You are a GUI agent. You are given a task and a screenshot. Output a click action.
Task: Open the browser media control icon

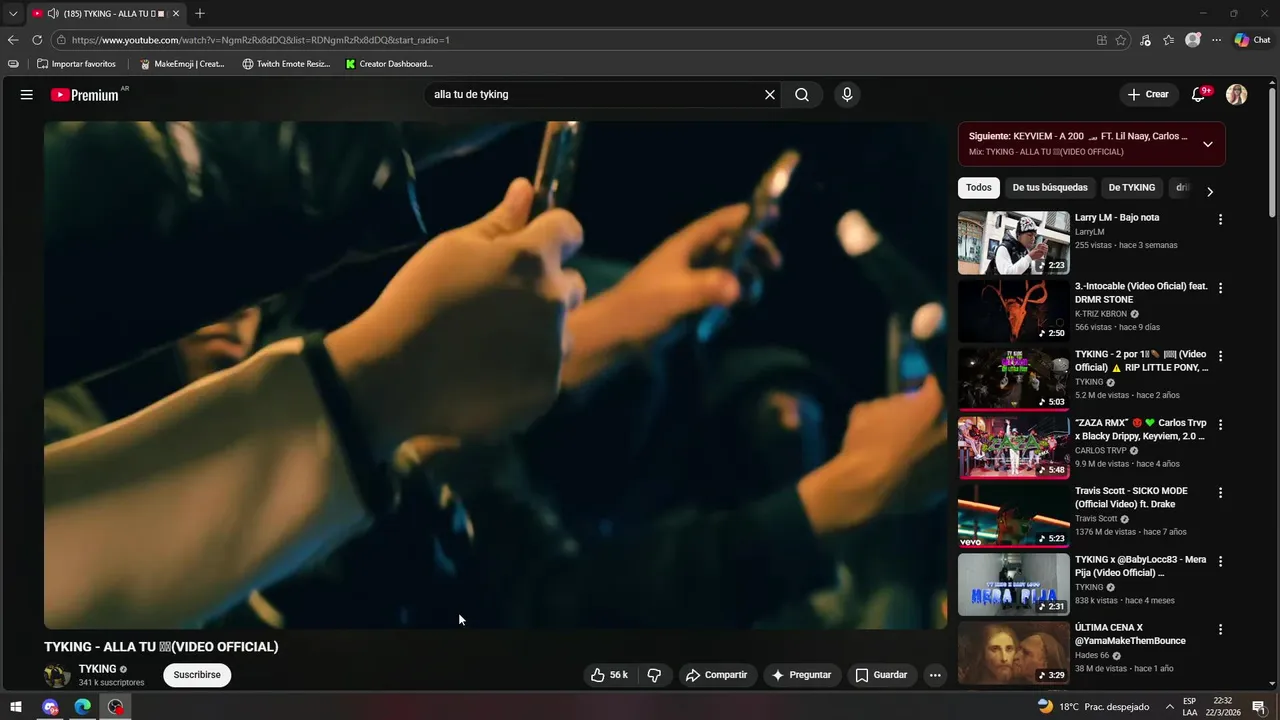click(x=1145, y=40)
